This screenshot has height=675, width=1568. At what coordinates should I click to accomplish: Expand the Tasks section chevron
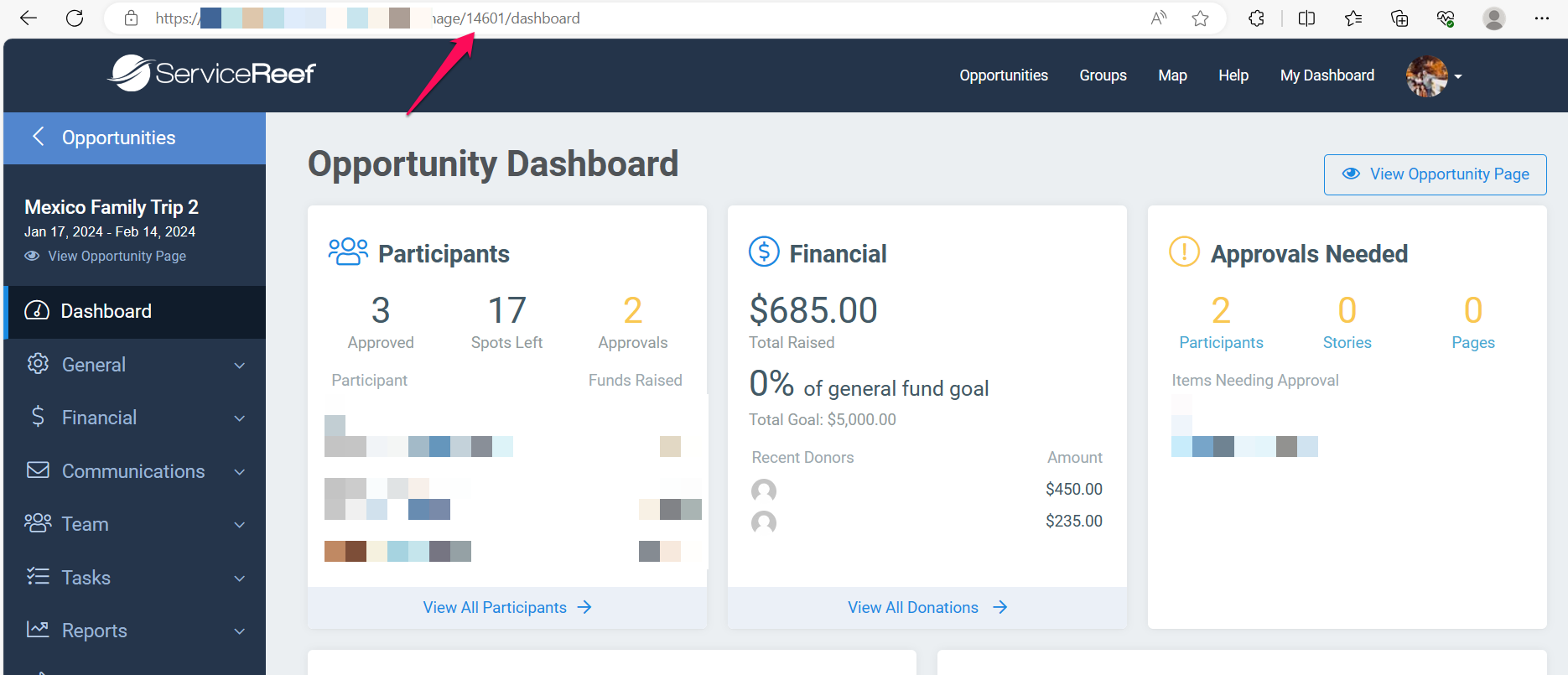click(240, 579)
